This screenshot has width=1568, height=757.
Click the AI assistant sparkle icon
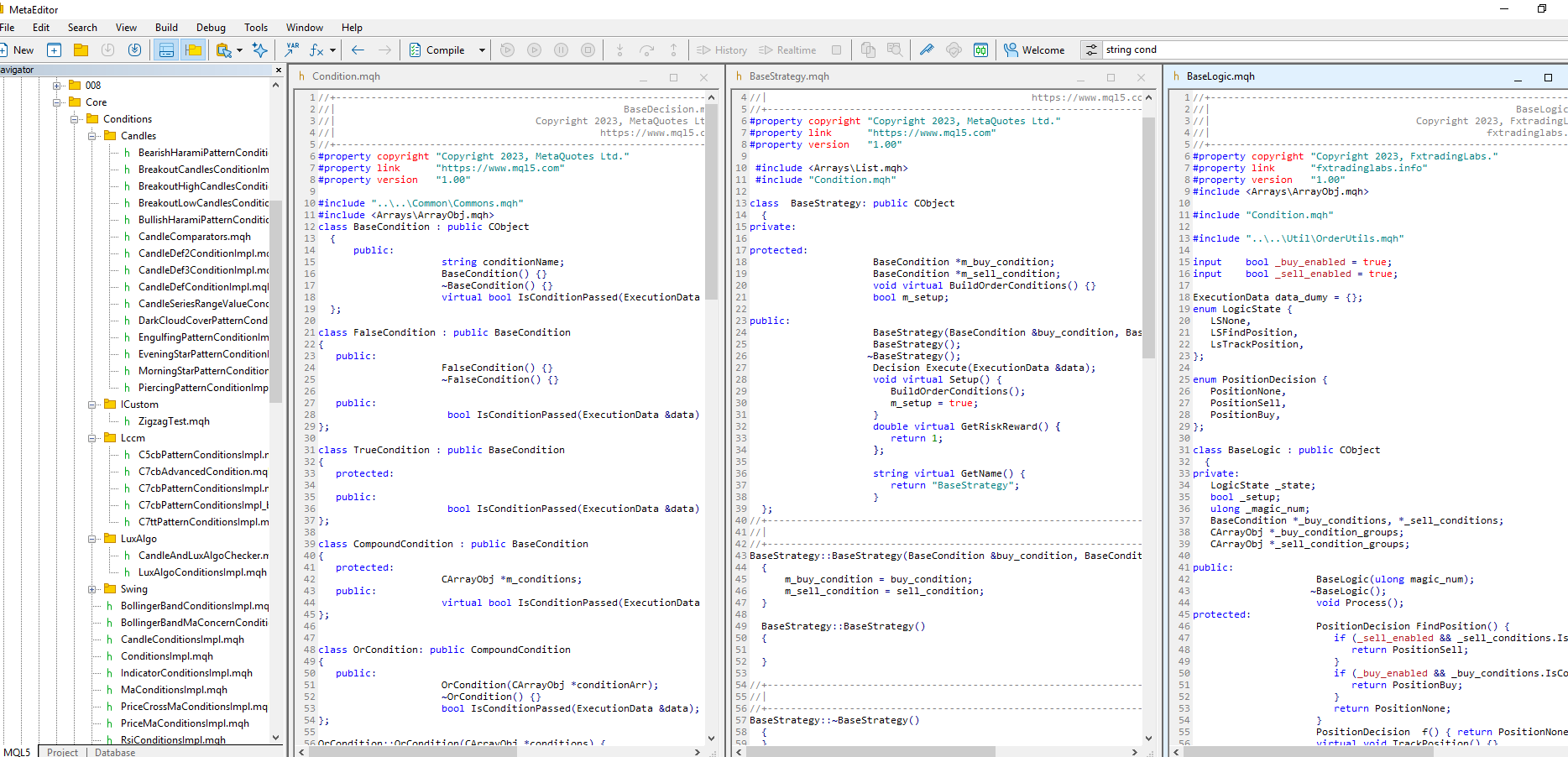tap(260, 50)
